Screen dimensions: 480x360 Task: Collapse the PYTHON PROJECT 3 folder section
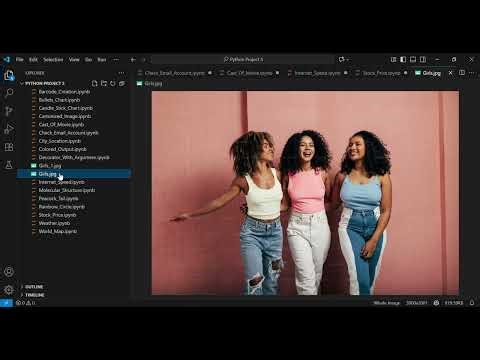(x=44, y=83)
